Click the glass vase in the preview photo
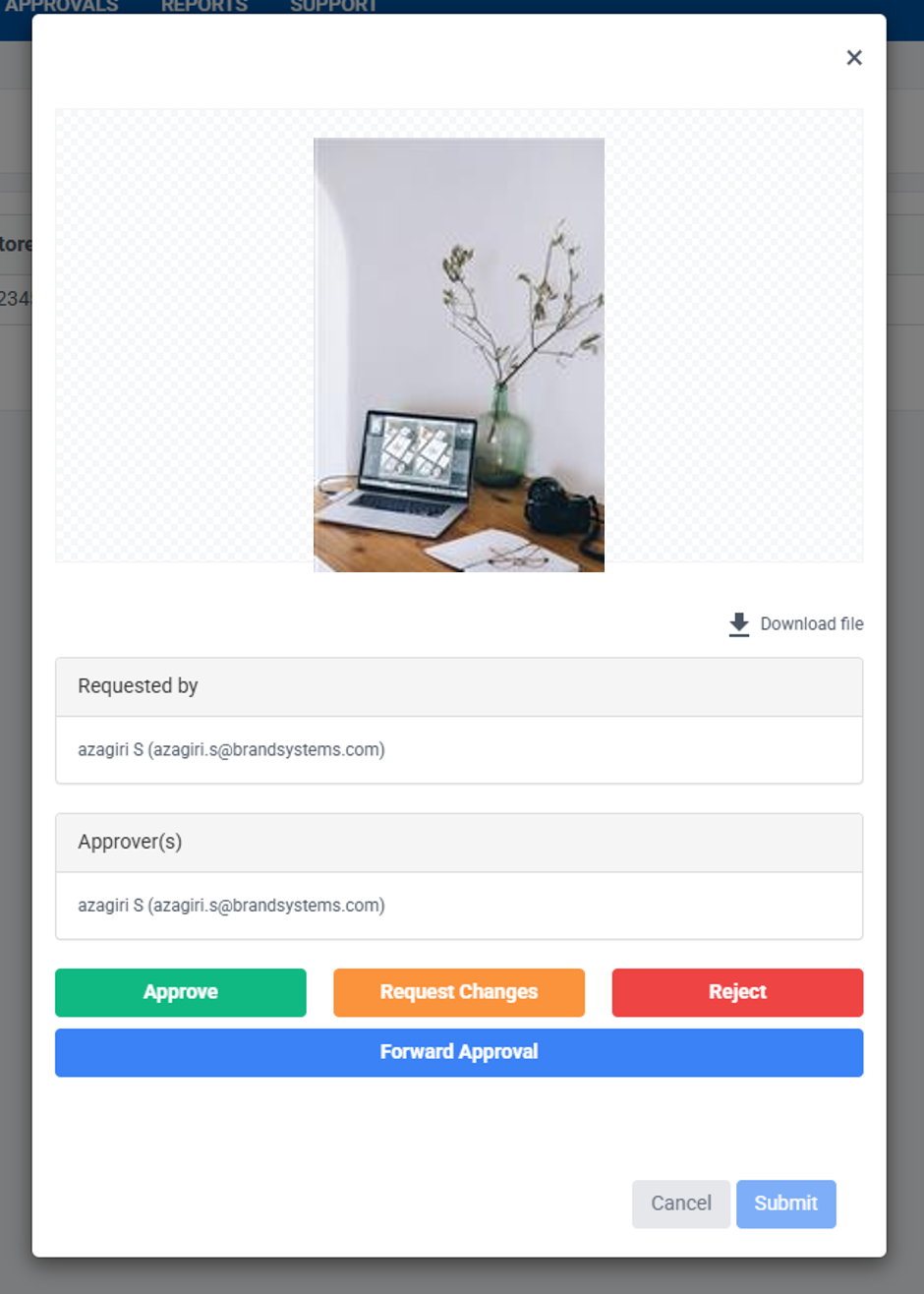The width and height of the screenshot is (924, 1294). coord(501,435)
